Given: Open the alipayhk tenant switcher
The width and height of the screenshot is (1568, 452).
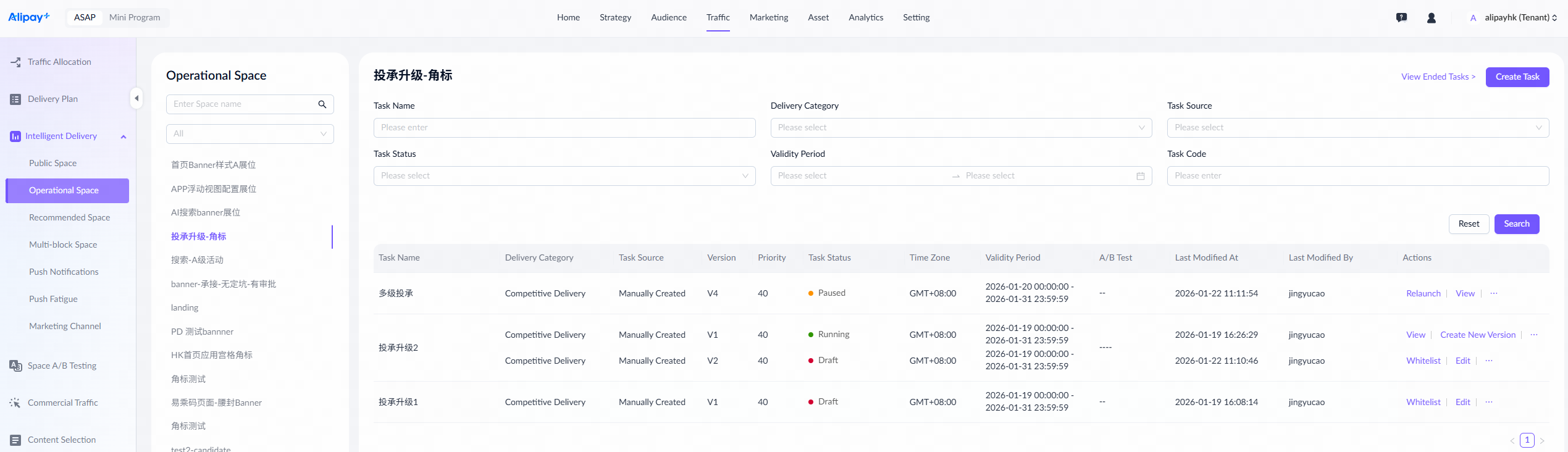Looking at the screenshot, I should pos(1519,18).
